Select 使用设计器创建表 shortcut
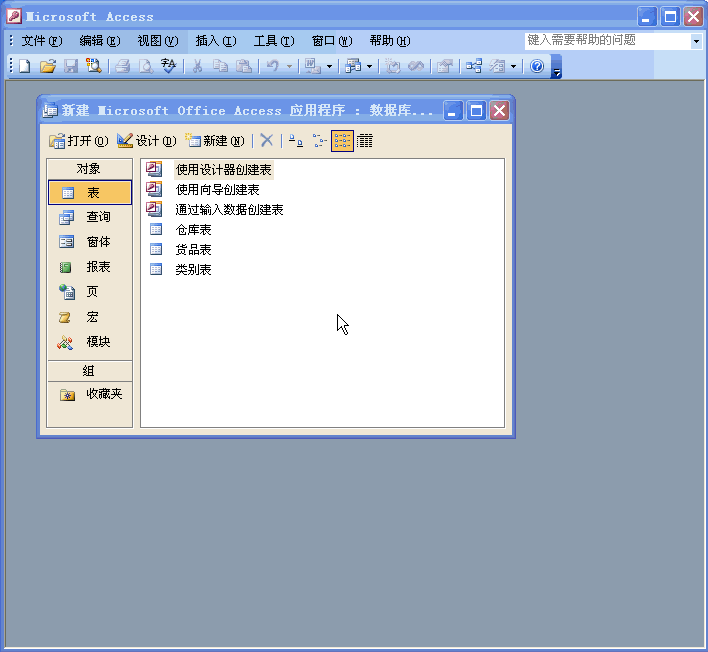The height and width of the screenshot is (652, 708). (x=210, y=170)
